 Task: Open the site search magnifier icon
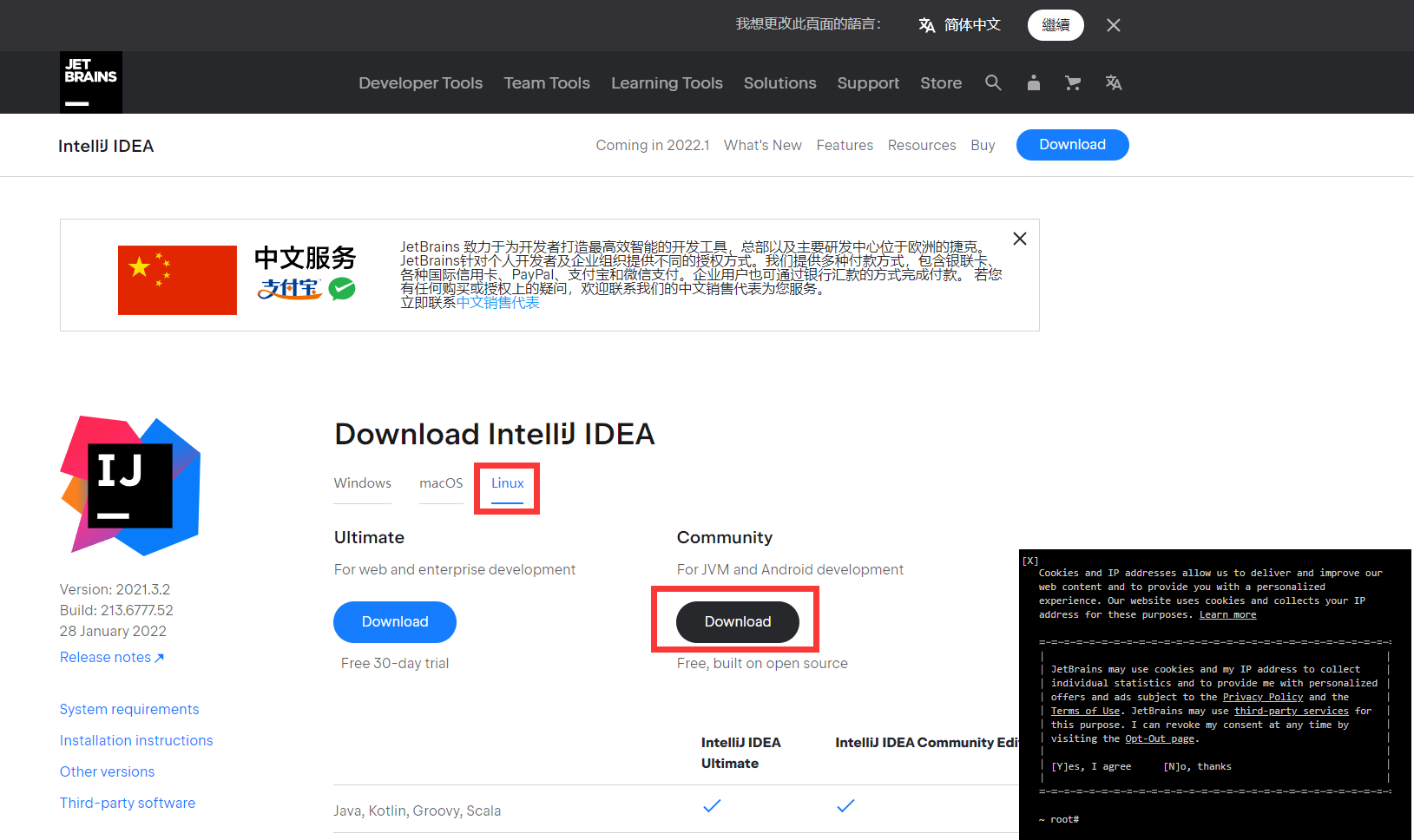pos(993,82)
